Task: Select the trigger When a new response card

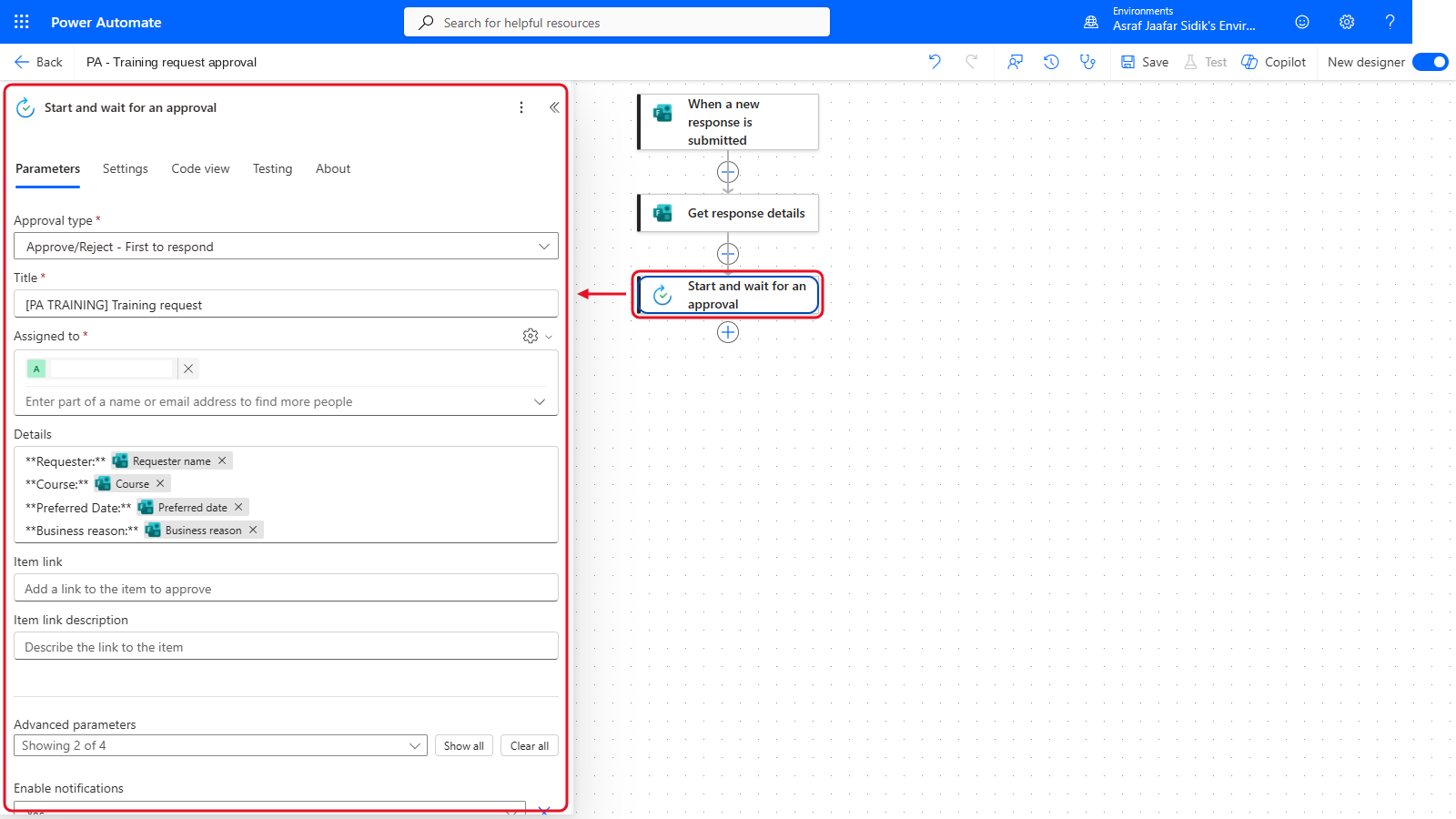Action: (728, 122)
